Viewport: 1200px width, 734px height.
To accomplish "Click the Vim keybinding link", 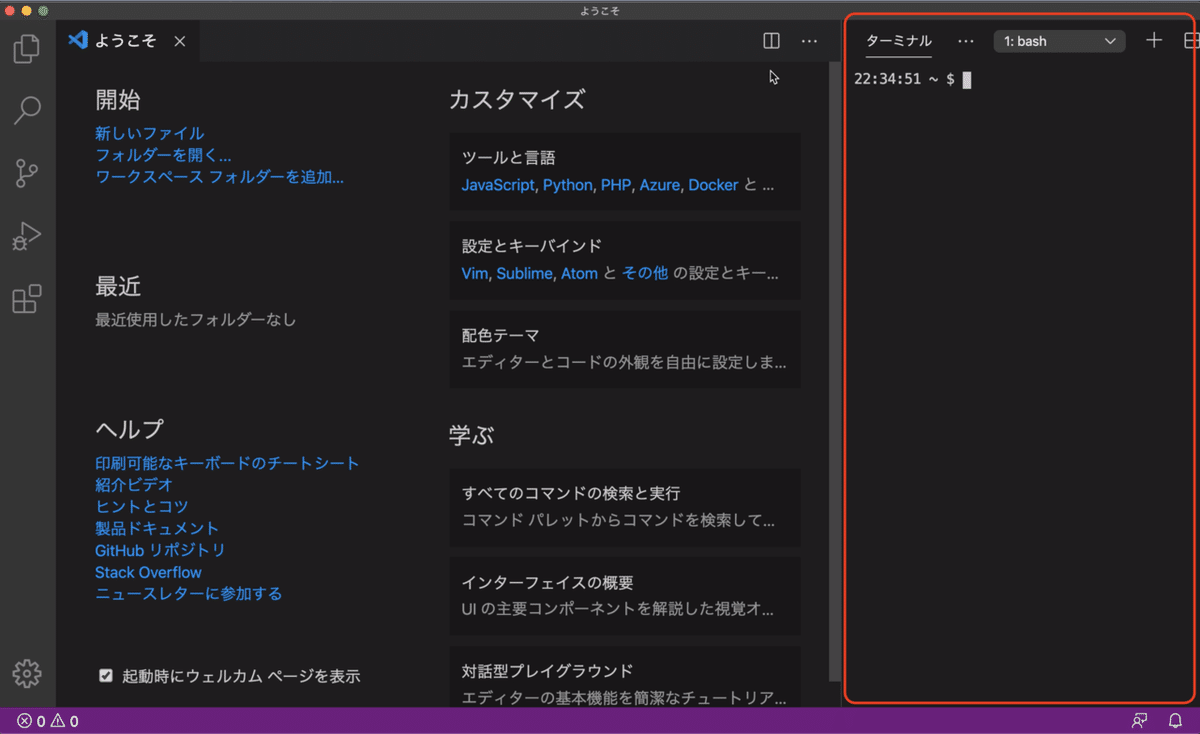I will pos(474,273).
